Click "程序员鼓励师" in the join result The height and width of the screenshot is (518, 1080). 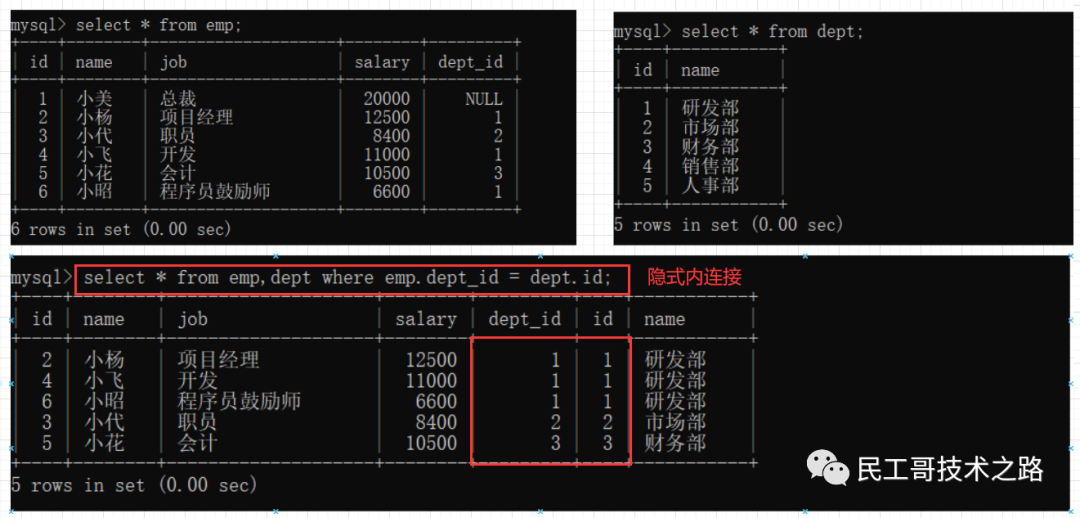click(239, 401)
